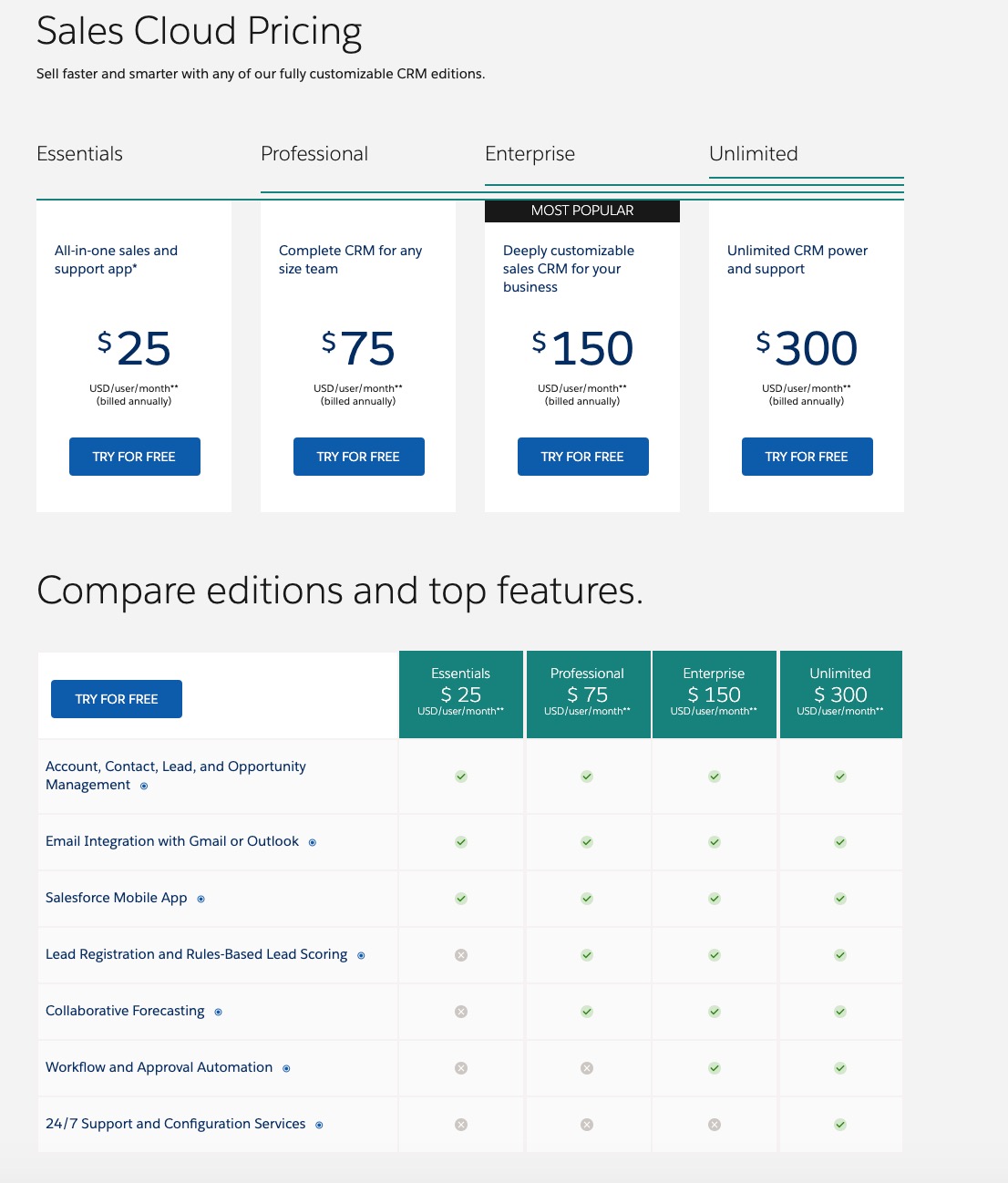
Task: Click the Essentials $25 table column header
Action: [x=461, y=694]
